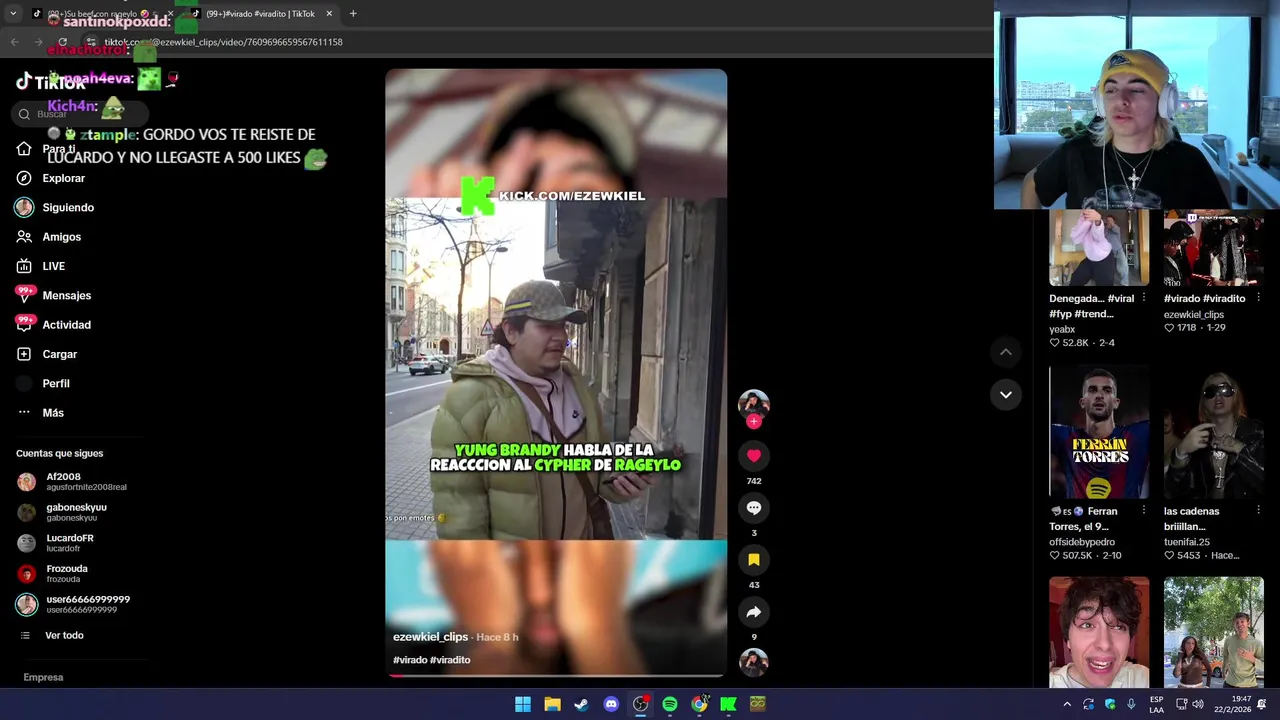Open Denegada #viral video thumbnail
1280x720 pixels.
click(x=1099, y=247)
